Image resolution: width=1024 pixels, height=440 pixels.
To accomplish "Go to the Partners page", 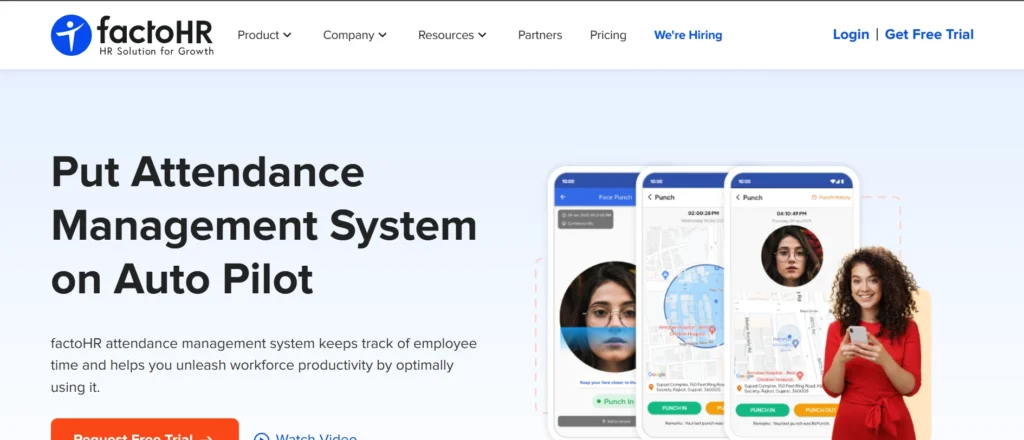I will (x=540, y=35).
